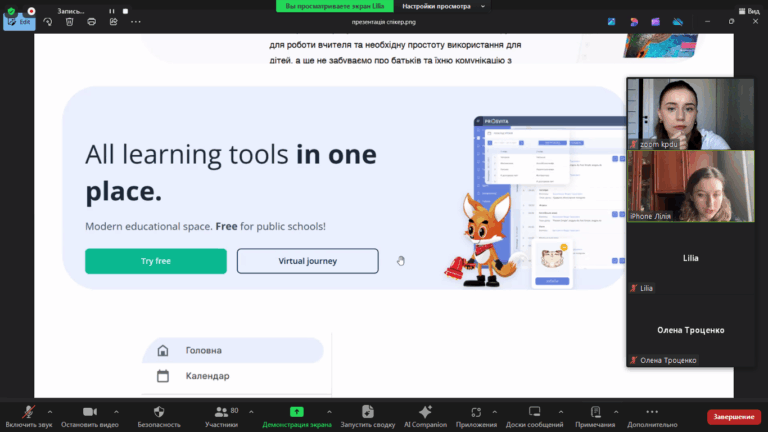Open the Настройки просмотра dropdown
Viewport: 768px width, 432px height.
pos(443,6)
